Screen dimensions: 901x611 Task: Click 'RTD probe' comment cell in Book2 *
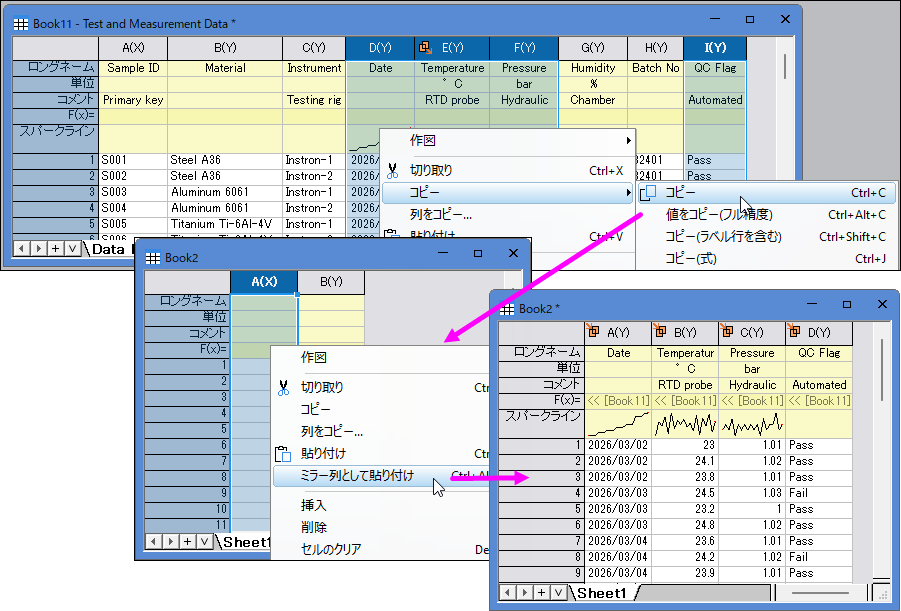(x=686, y=385)
